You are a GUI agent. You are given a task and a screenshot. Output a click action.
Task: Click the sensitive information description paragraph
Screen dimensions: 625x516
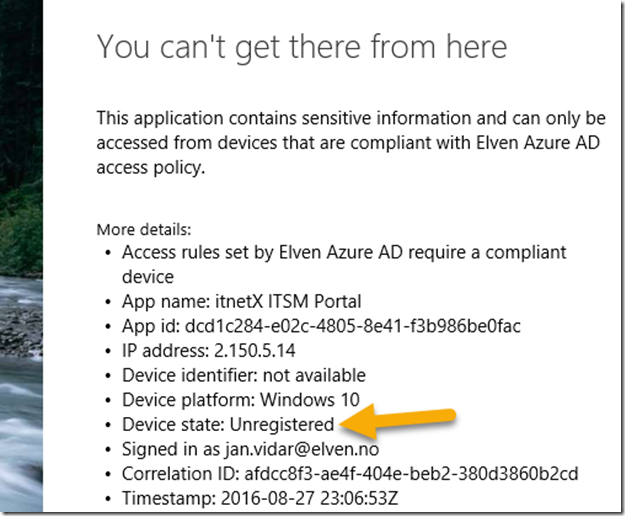351,143
